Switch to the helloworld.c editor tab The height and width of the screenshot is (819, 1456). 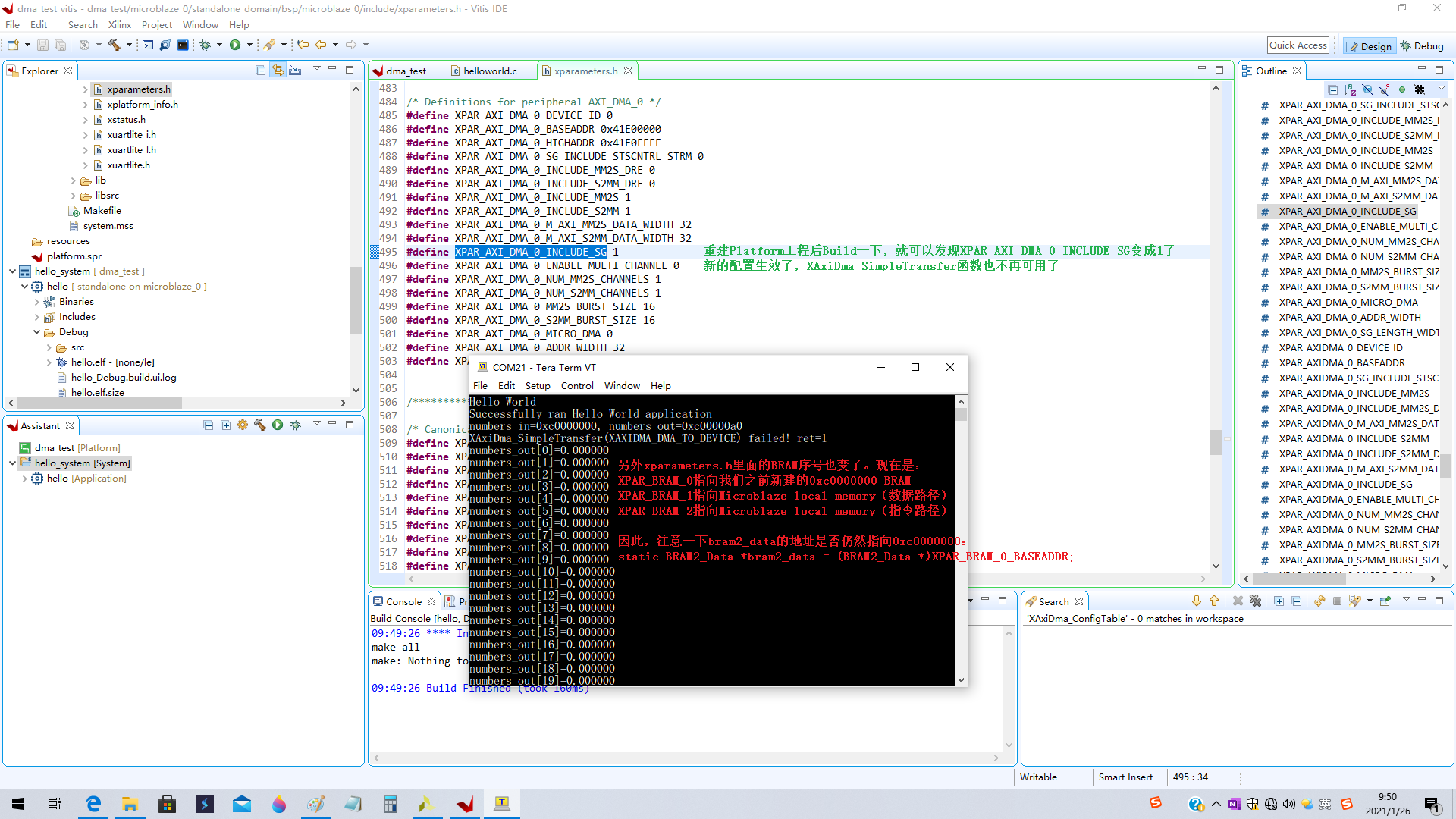(x=488, y=71)
